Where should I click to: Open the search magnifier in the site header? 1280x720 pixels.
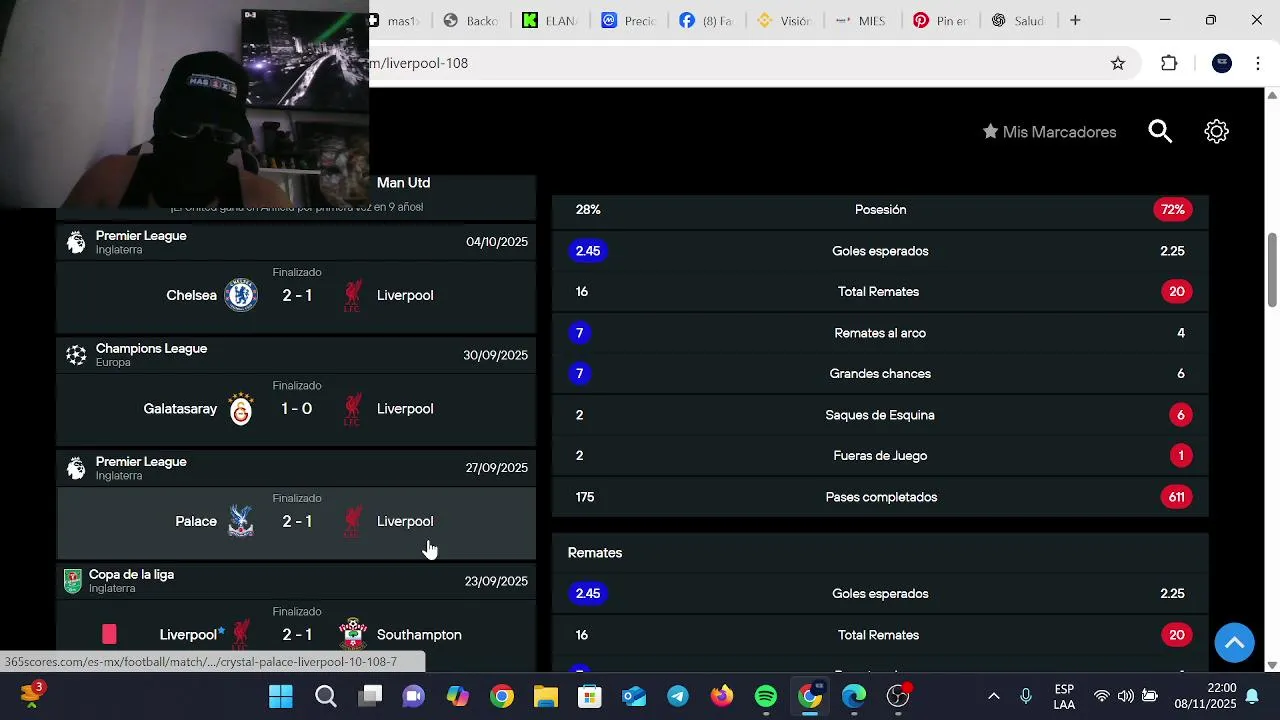point(1160,132)
